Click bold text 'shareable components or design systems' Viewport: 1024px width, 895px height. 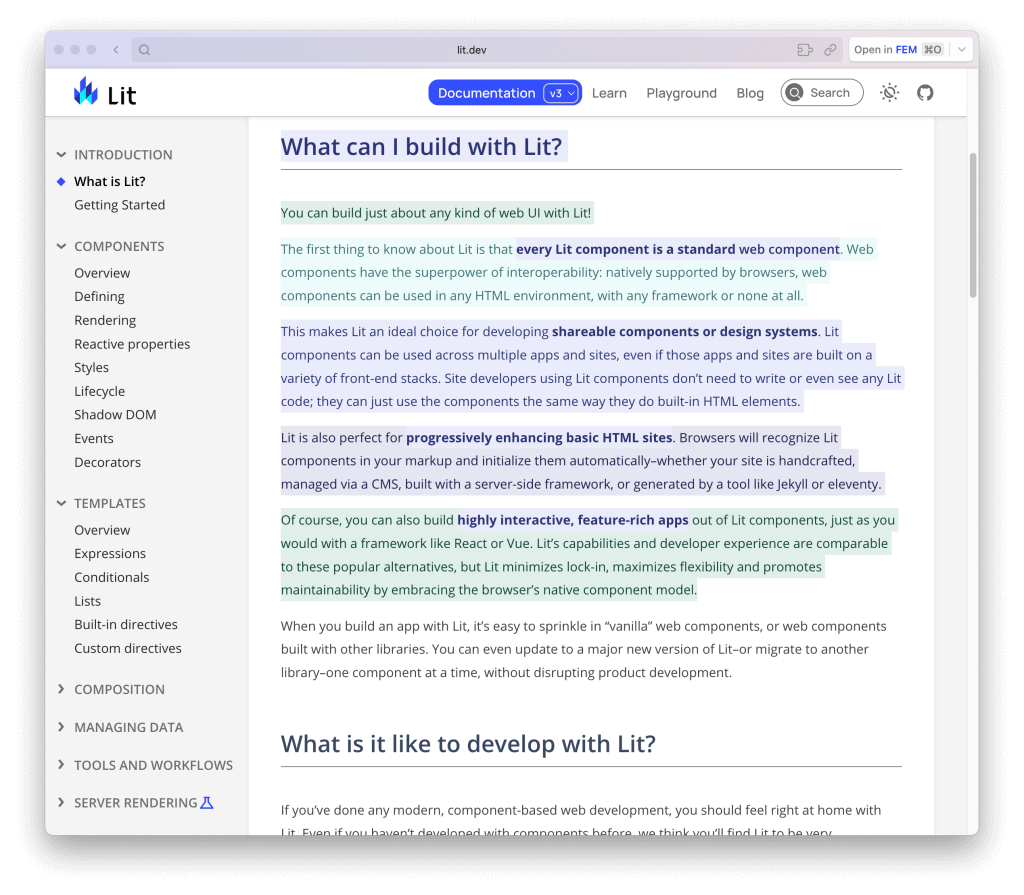coord(684,331)
